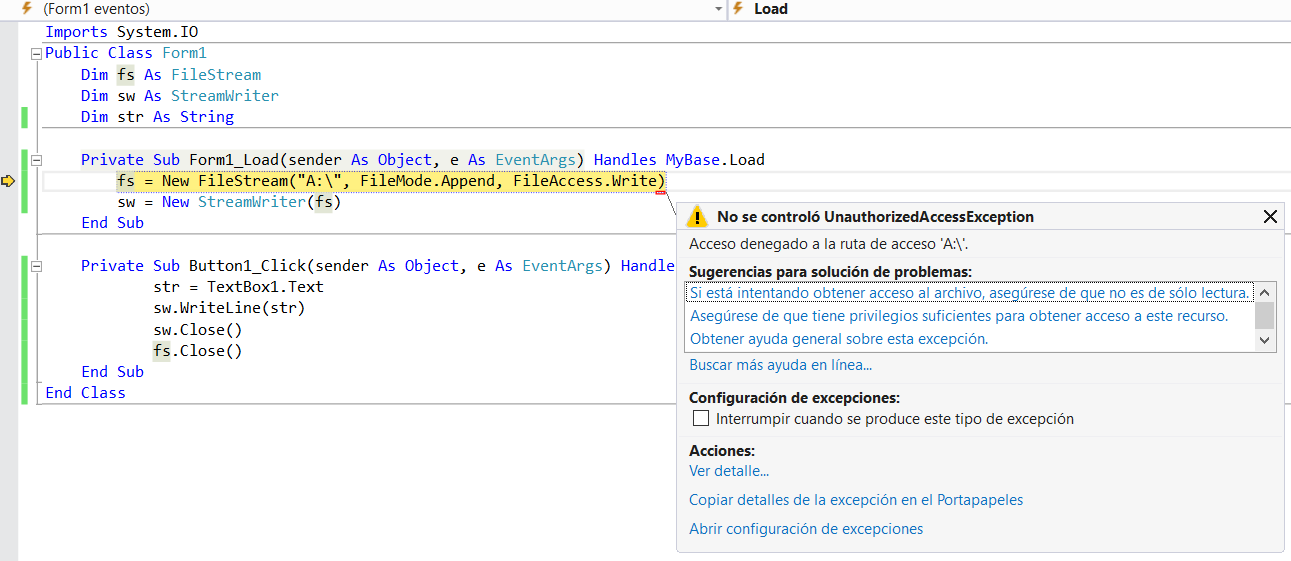1291x561 pixels.
Task: Click the 'sw.Close()' line
Action: (x=198, y=329)
